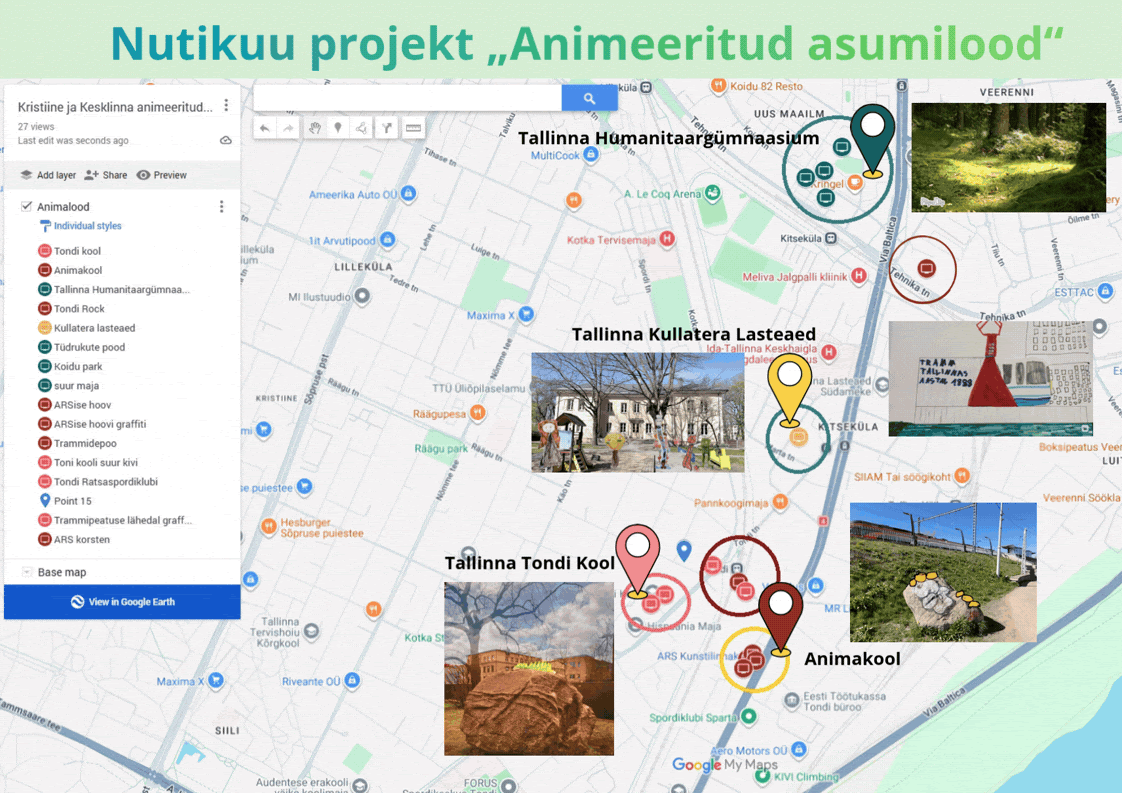Click the Pannkoogimaja restaurant marker
1122x793 pixels.
point(780,502)
